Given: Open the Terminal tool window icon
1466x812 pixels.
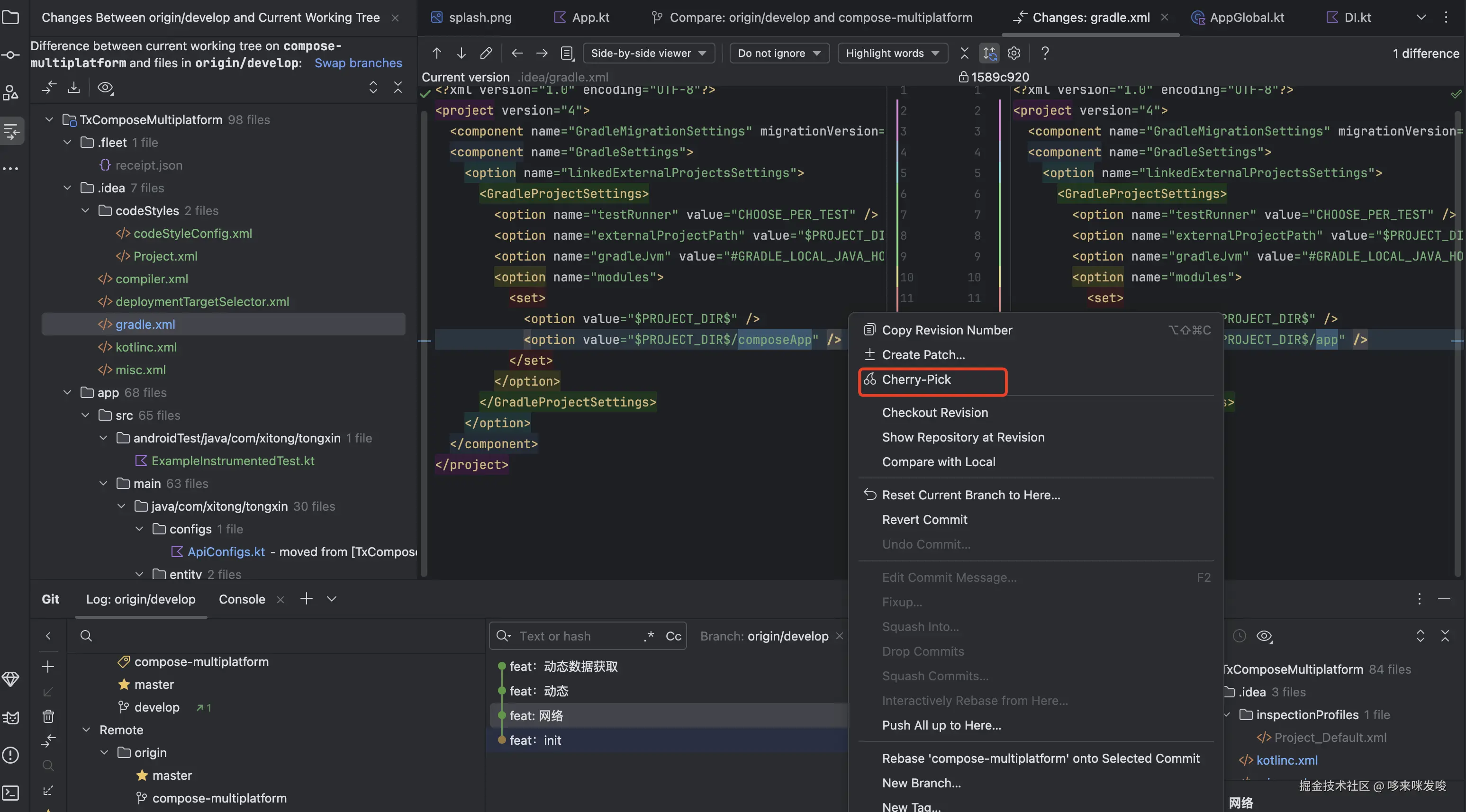Looking at the screenshot, I should pyautogui.click(x=11, y=793).
